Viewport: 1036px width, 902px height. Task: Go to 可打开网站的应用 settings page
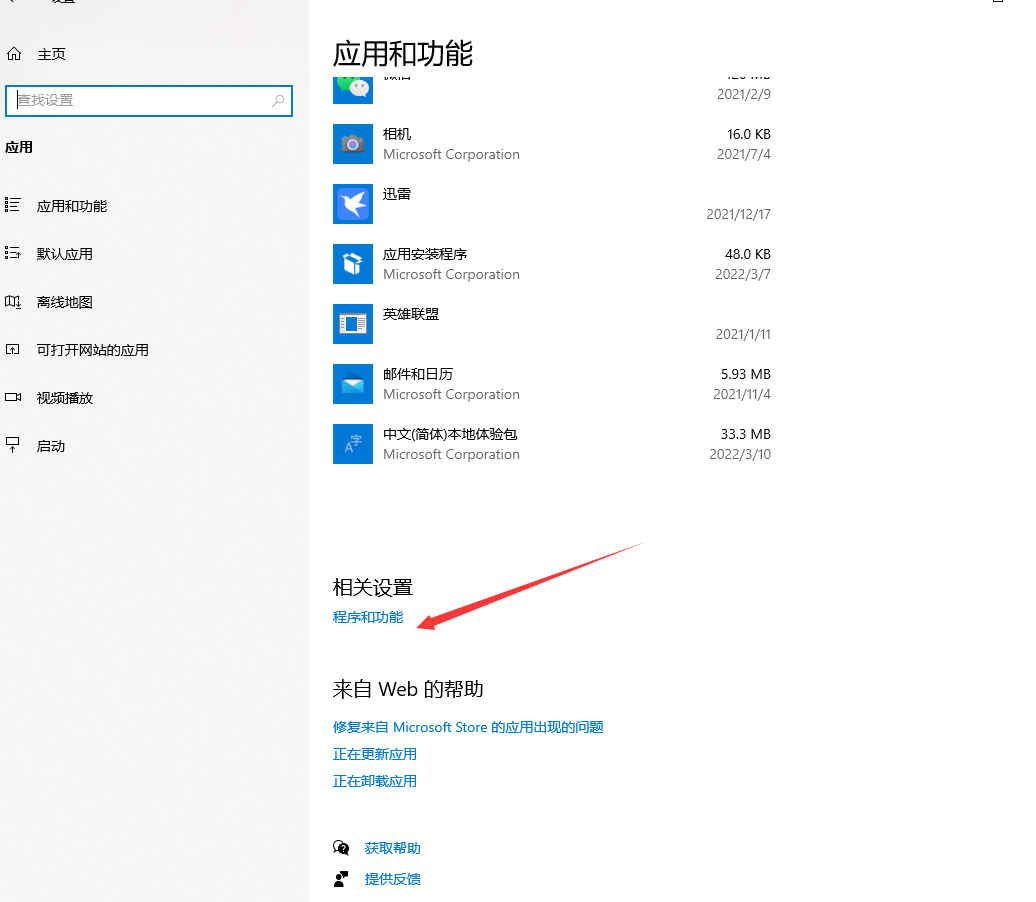[92, 350]
